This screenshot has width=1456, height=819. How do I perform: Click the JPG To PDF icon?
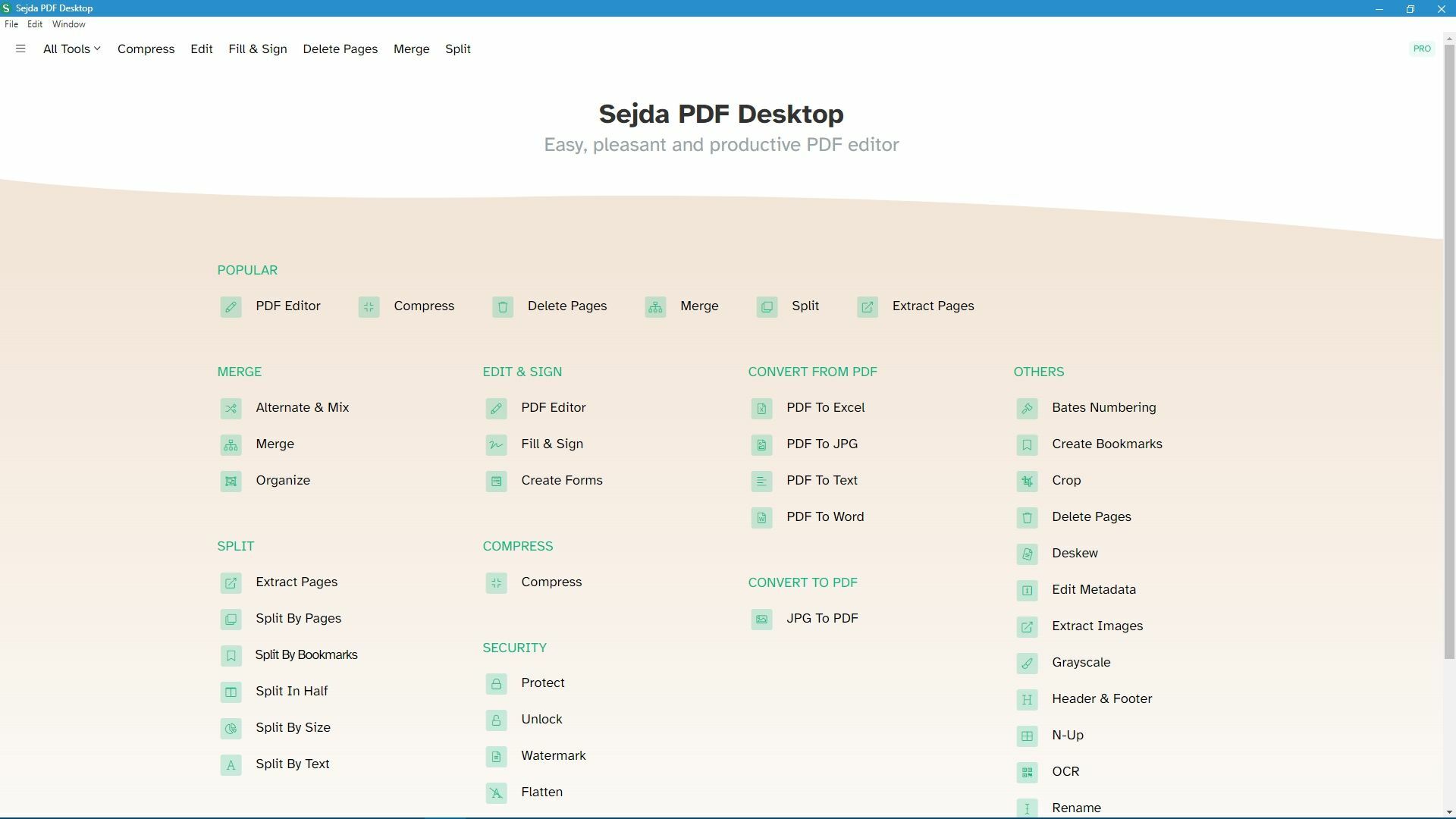[762, 620]
